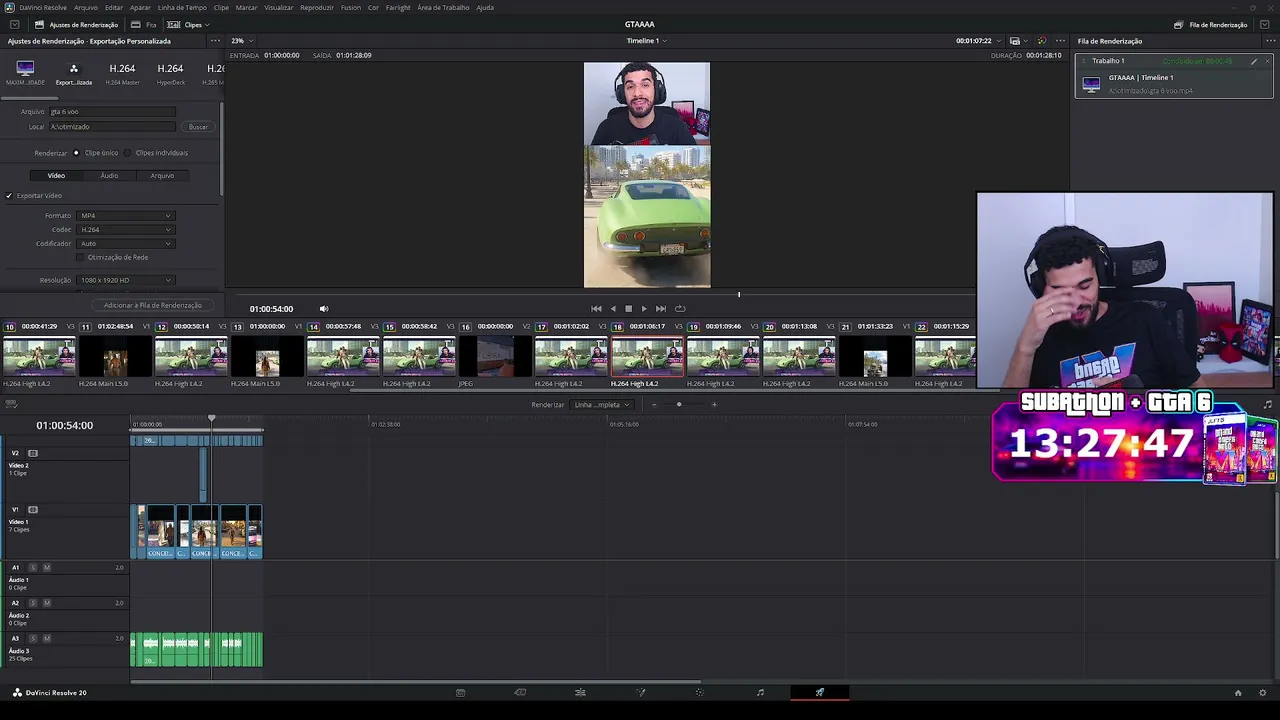Viewport: 1280px width, 720px height.
Task: Toggle loop playback in the viewer
Action: 680,309
